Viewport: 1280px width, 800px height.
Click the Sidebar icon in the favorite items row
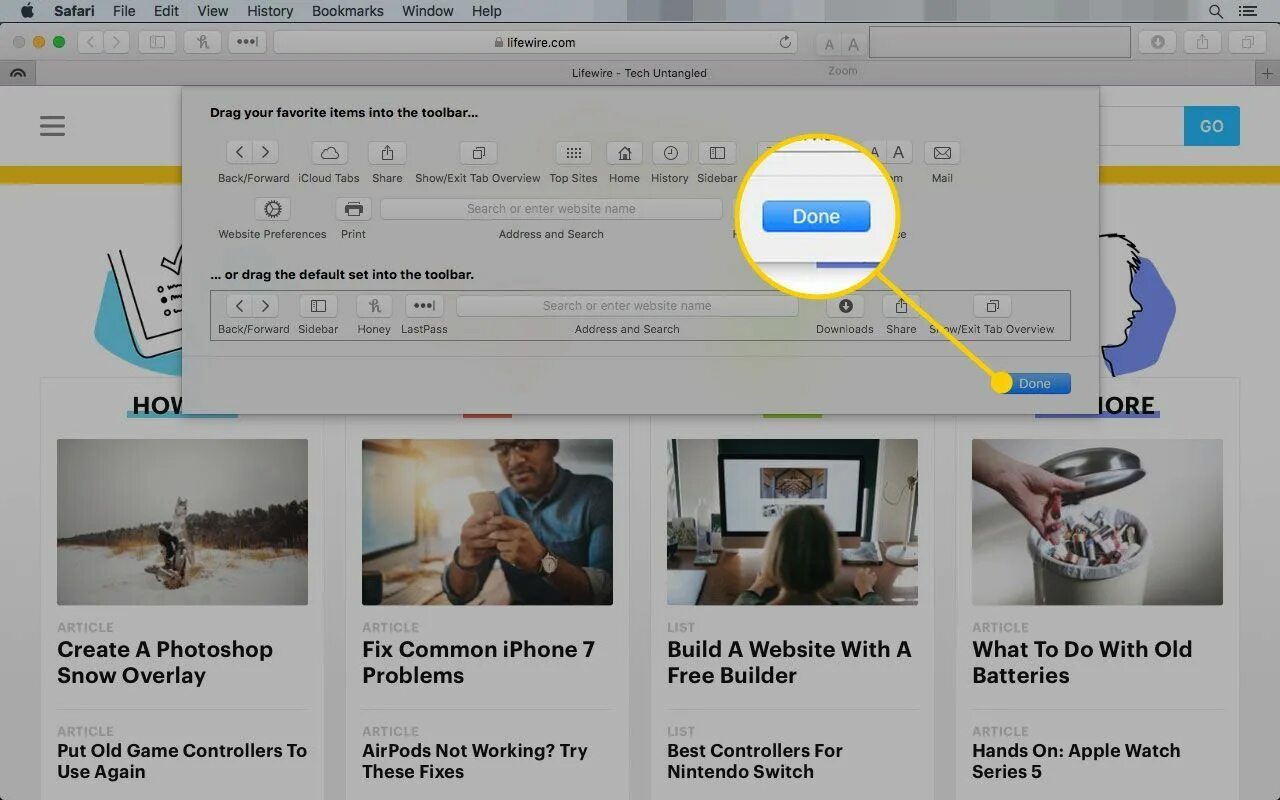click(x=717, y=153)
